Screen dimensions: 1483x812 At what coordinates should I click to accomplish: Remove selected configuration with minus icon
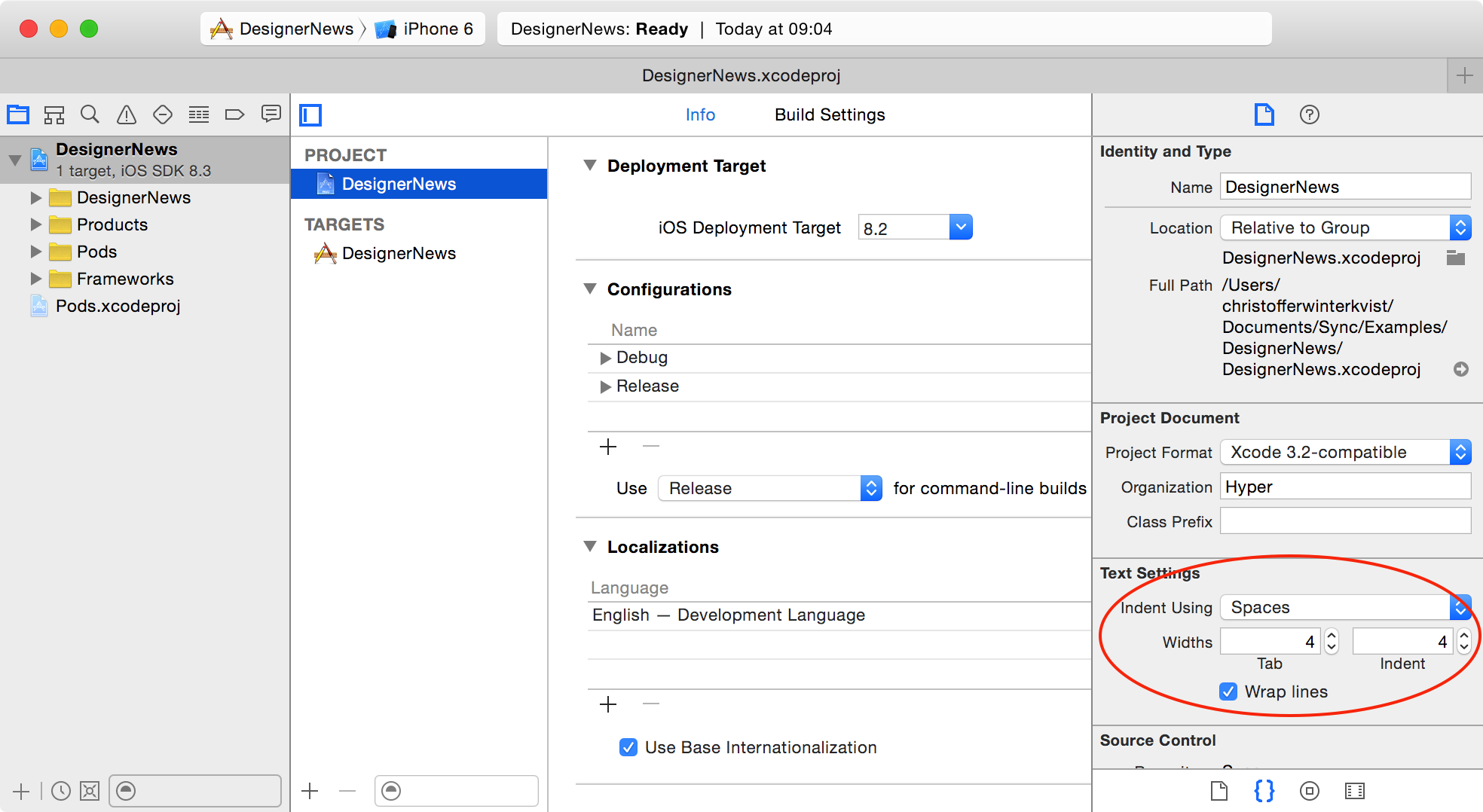click(x=651, y=447)
